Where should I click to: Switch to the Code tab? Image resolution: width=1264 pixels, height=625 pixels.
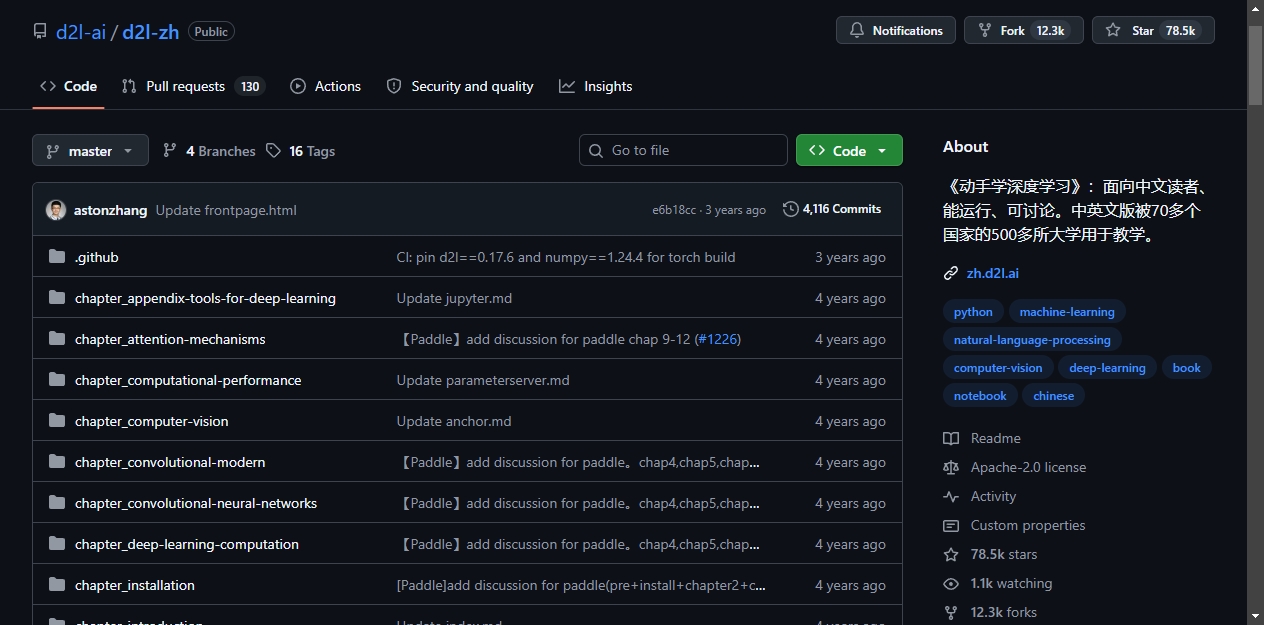click(68, 86)
